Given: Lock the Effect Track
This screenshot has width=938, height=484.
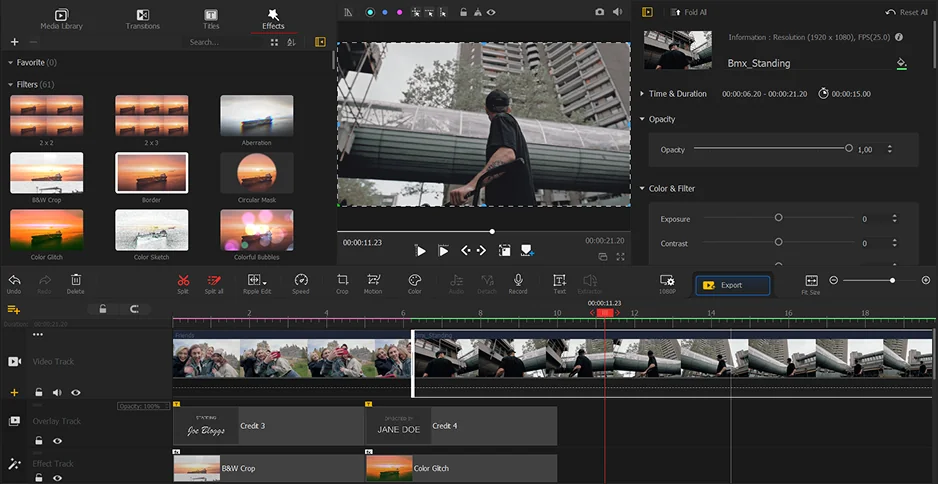Looking at the screenshot, I should pos(38,478).
